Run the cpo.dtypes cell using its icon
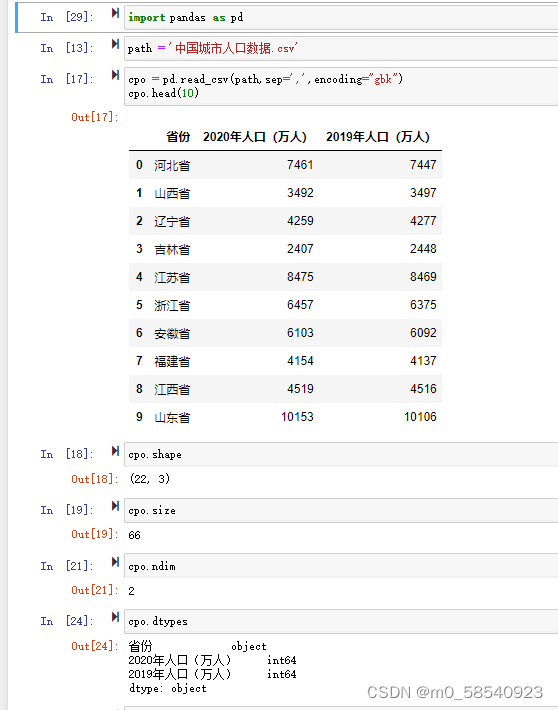Viewport: 558px width, 710px height. tap(115, 617)
